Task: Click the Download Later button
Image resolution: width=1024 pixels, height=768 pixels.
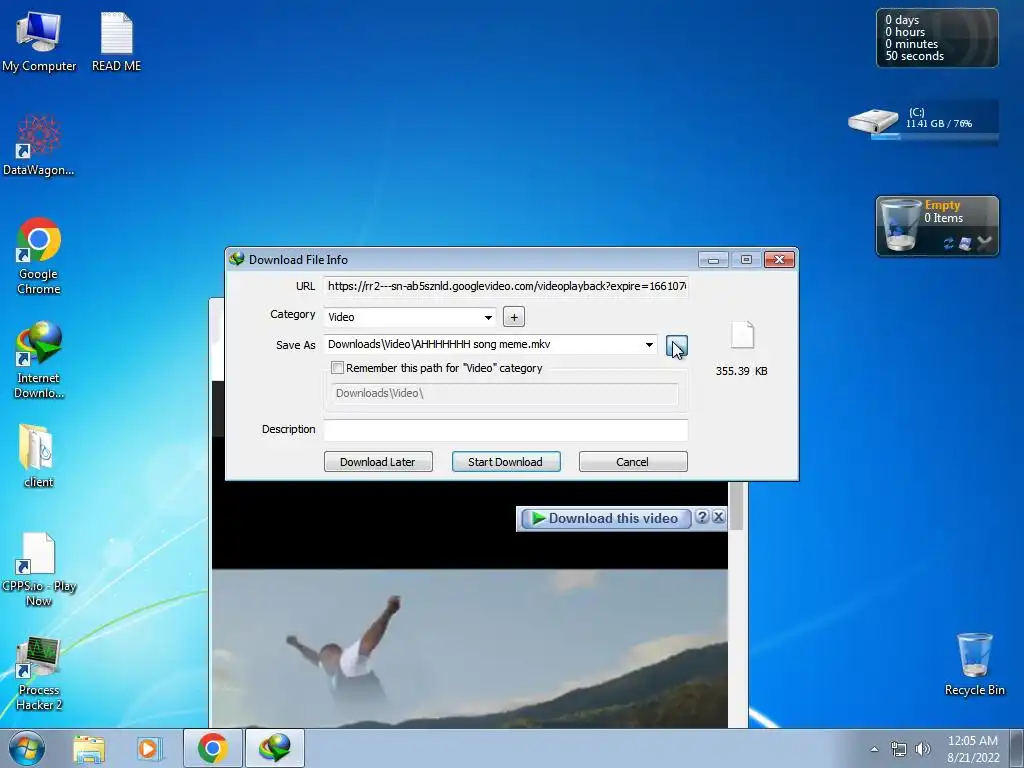Action: point(378,462)
